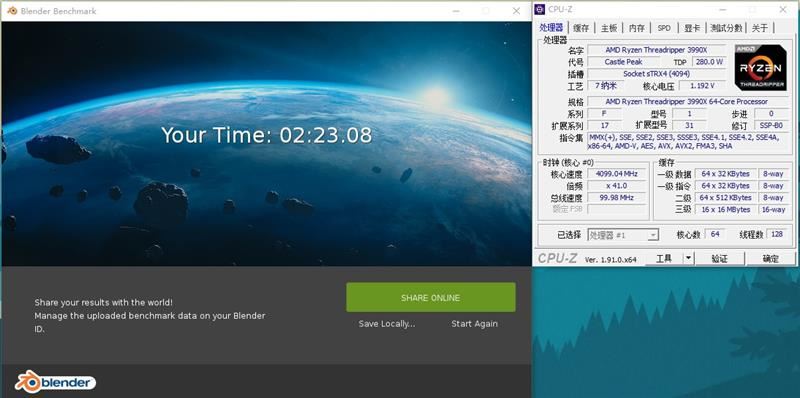
Task: Minimize the Blender Benchmark window
Action: click(x=456, y=11)
